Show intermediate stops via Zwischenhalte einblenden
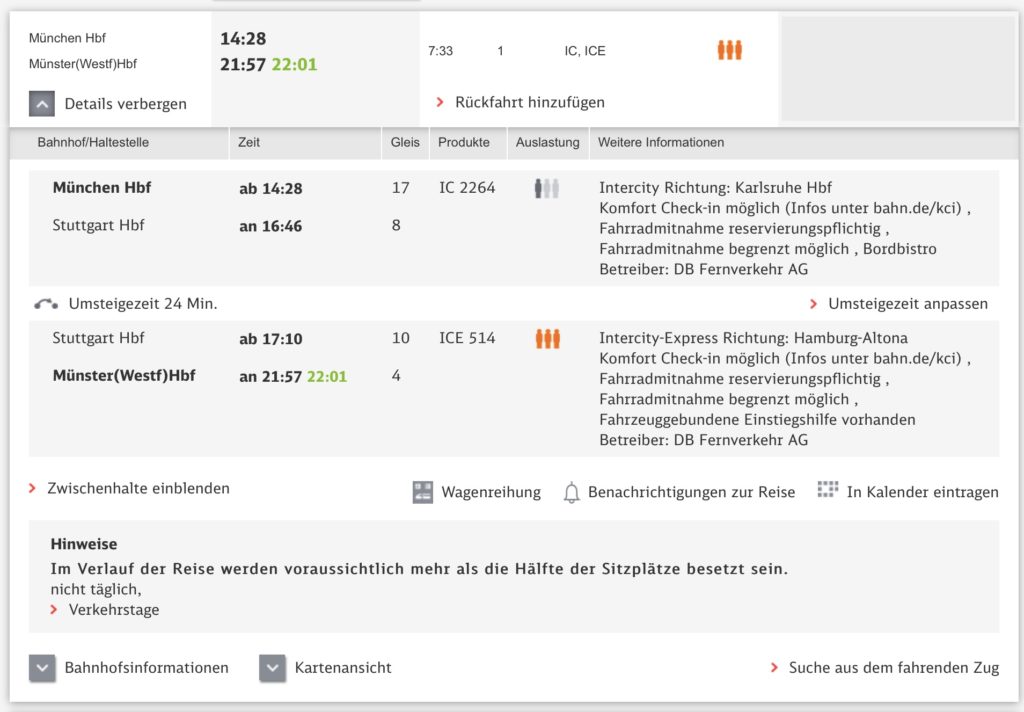The image size is (1024, 712). [x=138, y=489]
